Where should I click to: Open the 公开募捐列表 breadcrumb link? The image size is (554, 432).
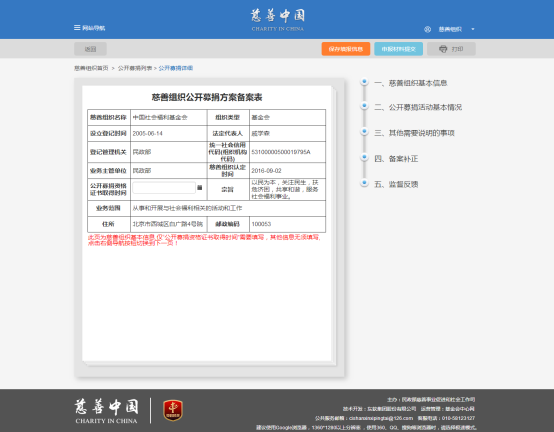click(x=135, y=68)
